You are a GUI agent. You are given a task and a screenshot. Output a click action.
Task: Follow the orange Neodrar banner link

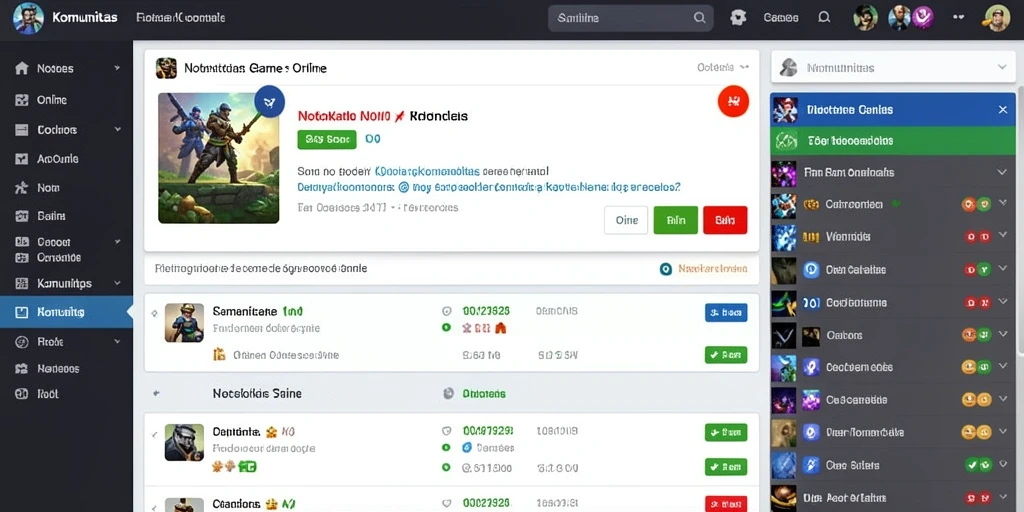coord(713,268)
